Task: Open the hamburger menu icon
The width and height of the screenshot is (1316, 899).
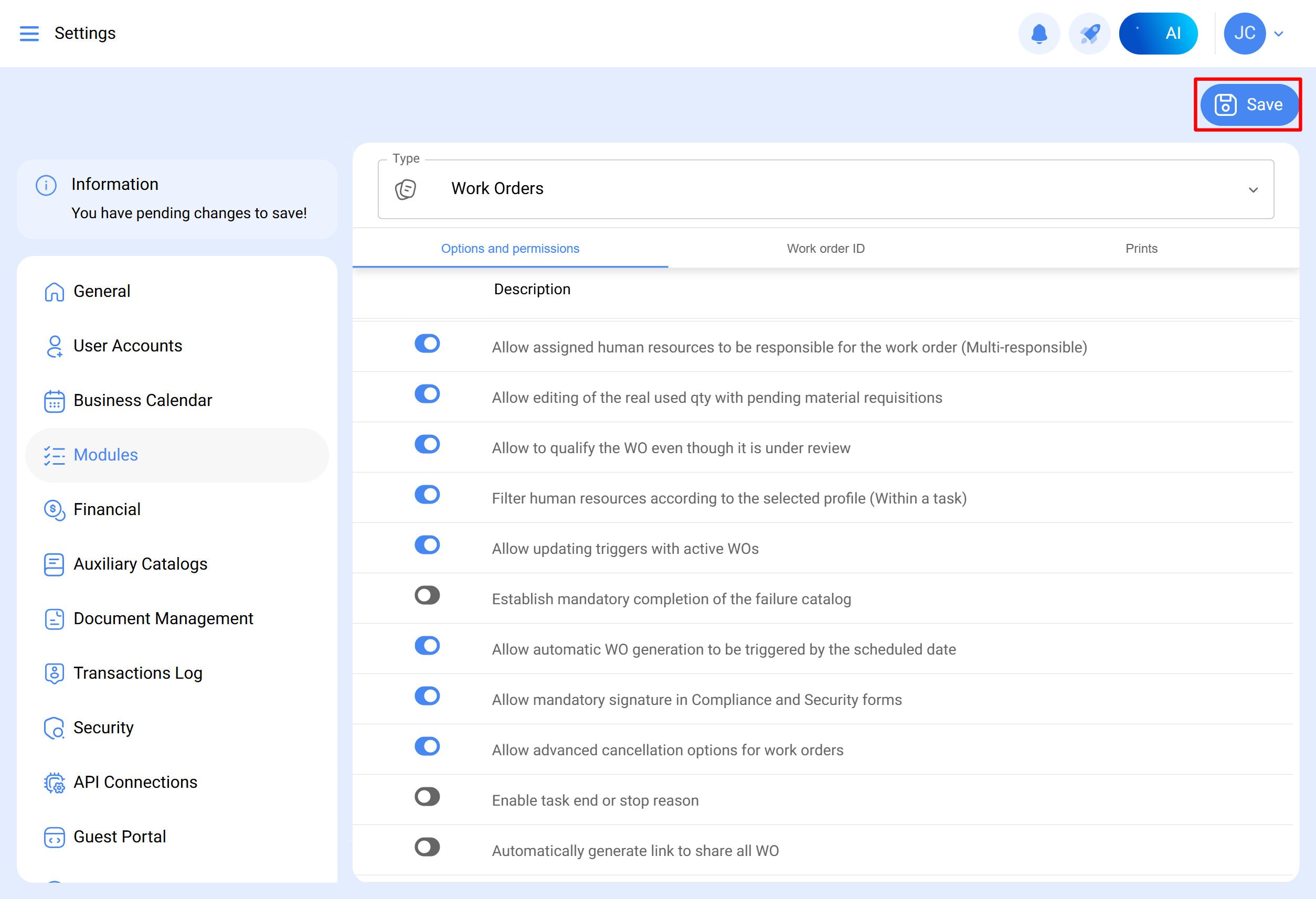Action: click(29, 34)
